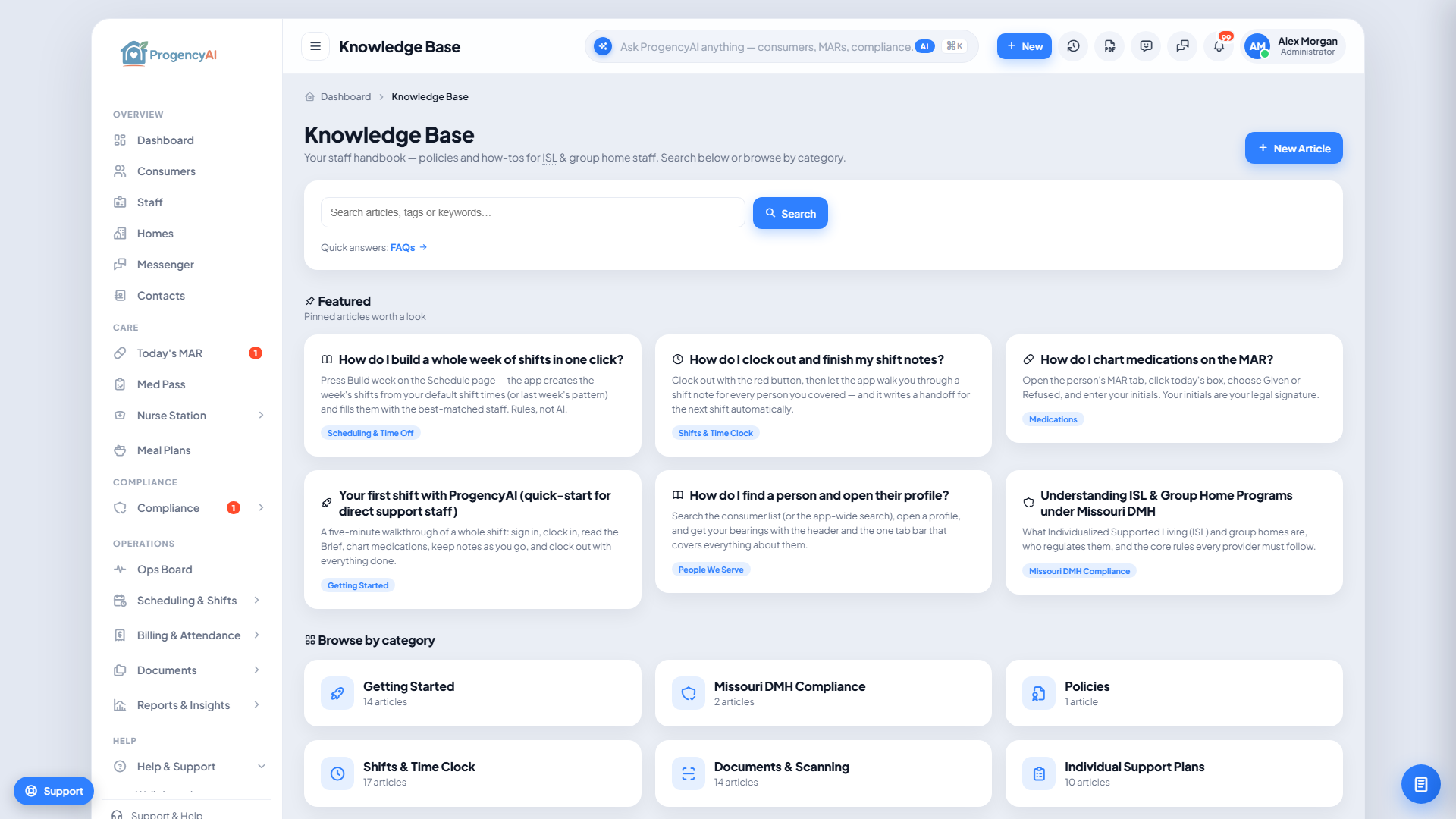Expand the Scheduling & Shifts submenu

pos(256,601)
